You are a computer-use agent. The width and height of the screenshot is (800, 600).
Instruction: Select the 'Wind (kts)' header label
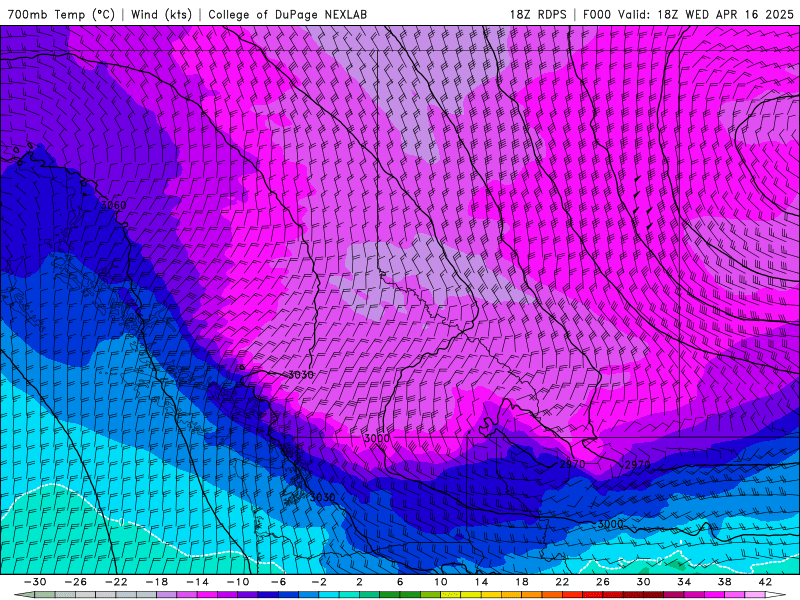coord(161,14)
